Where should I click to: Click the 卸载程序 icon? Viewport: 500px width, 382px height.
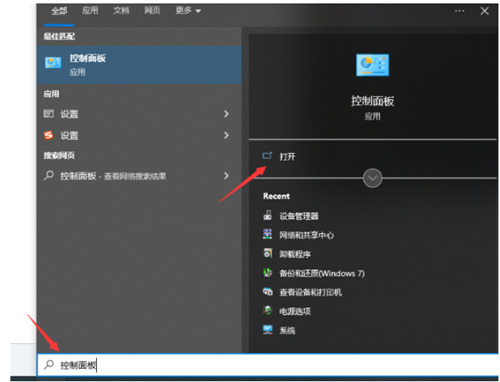click(268, 253)
